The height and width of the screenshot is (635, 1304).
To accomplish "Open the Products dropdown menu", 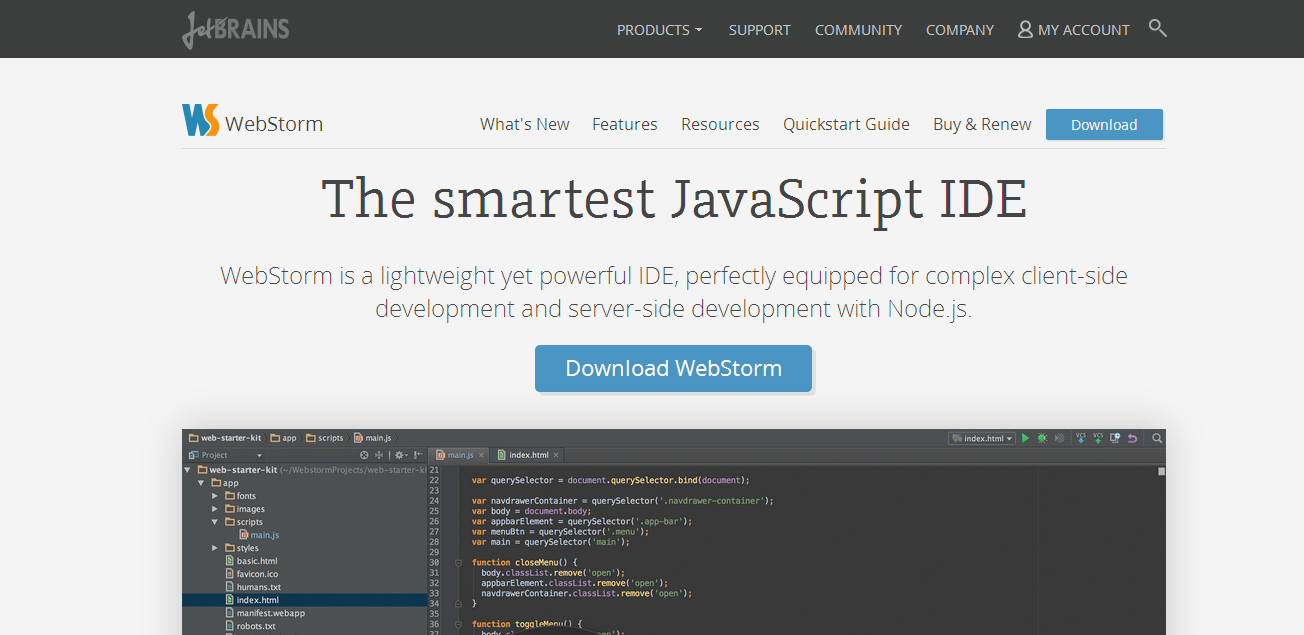I will 659,30.
